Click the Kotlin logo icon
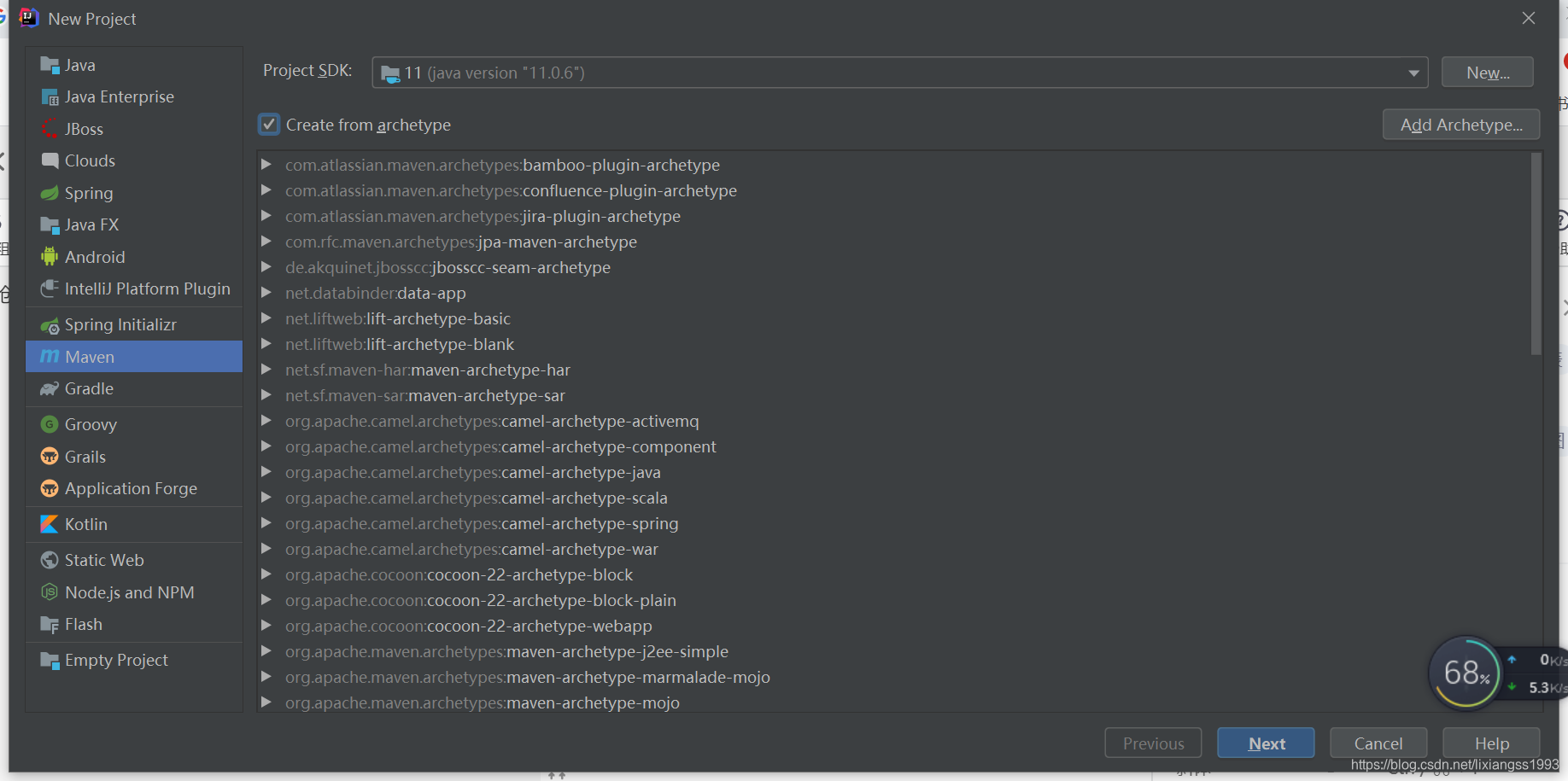 click(50, 524)
